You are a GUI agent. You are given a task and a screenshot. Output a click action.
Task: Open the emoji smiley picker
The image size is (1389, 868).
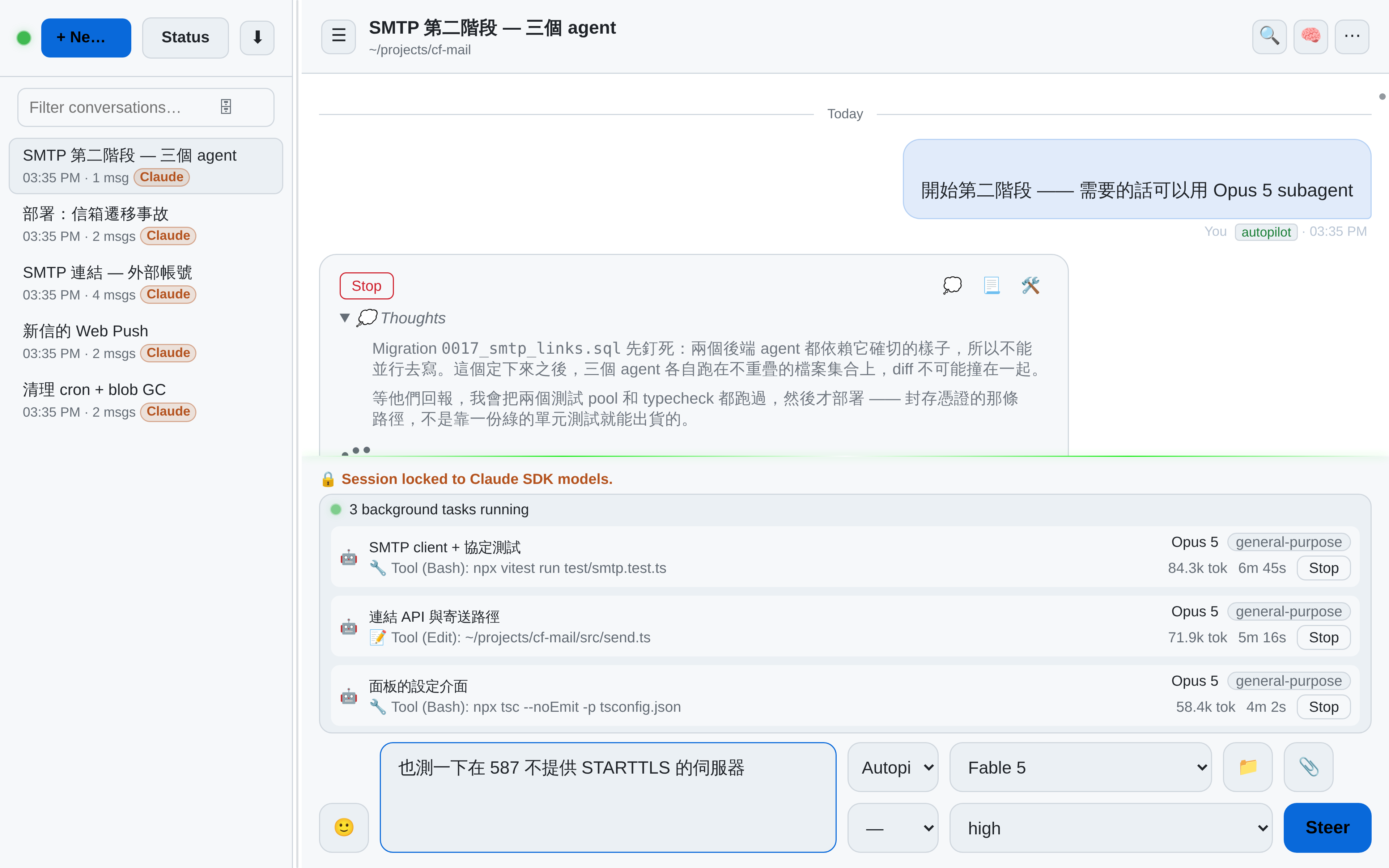(x=344, y=827)
